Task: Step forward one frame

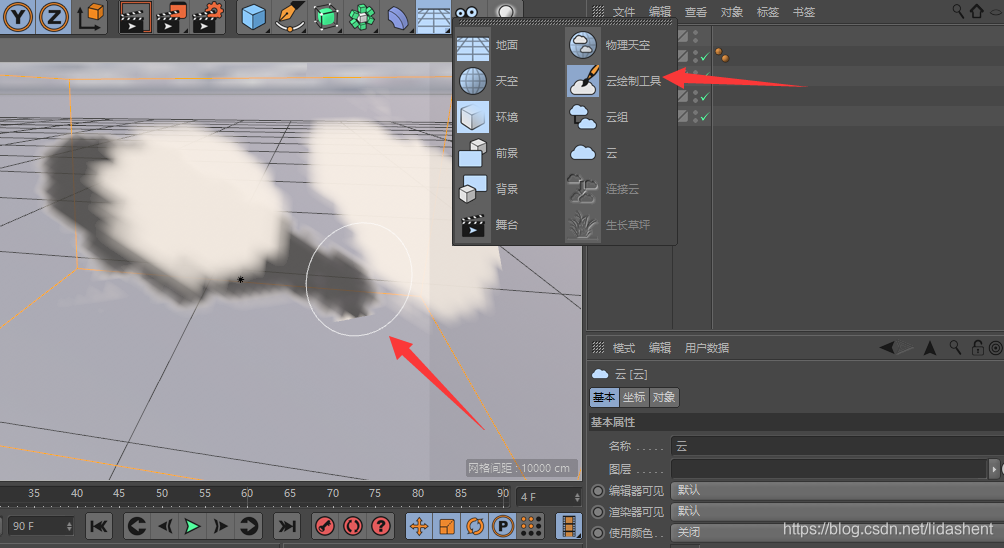Action: coord(220,526)
